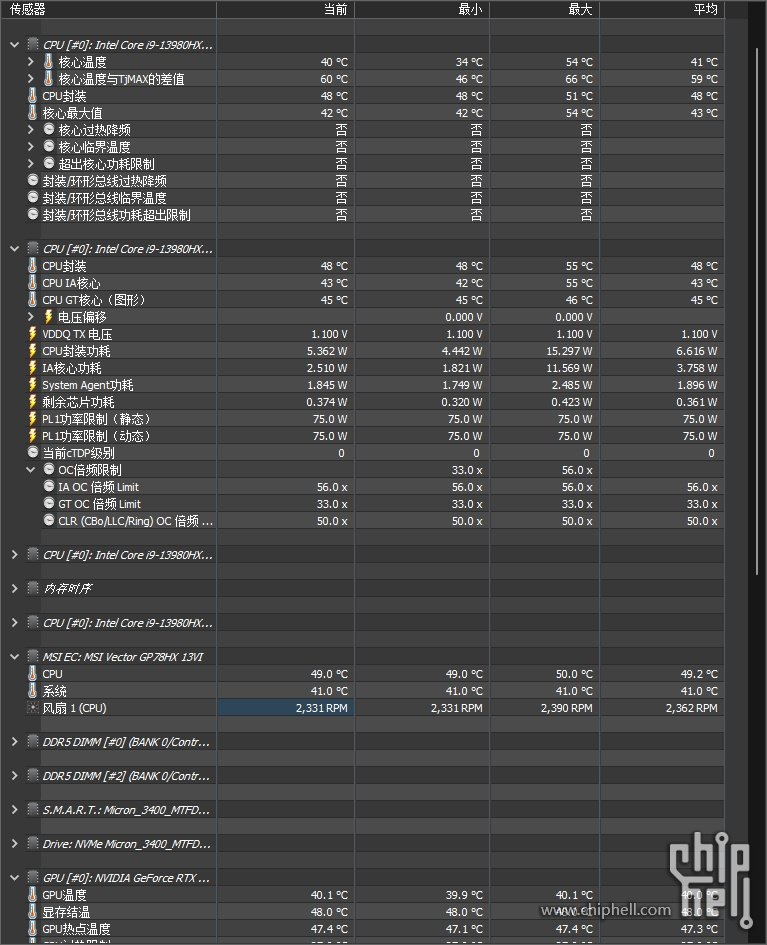767x945 pixels.
Task: Click lightning icon of CPU封装功耗
Action: coord(33,350)
